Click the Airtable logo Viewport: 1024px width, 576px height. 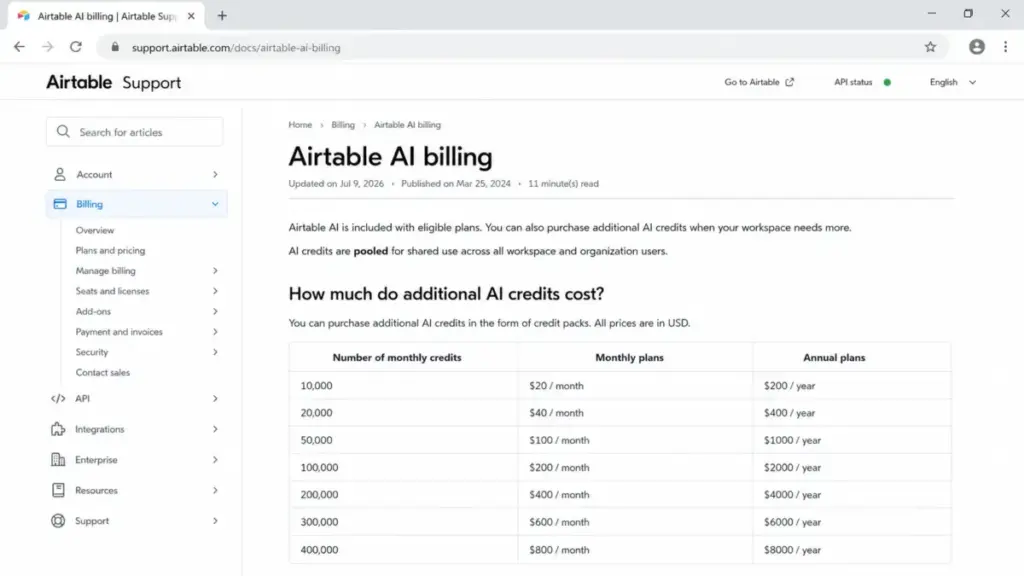pos(79,82)
